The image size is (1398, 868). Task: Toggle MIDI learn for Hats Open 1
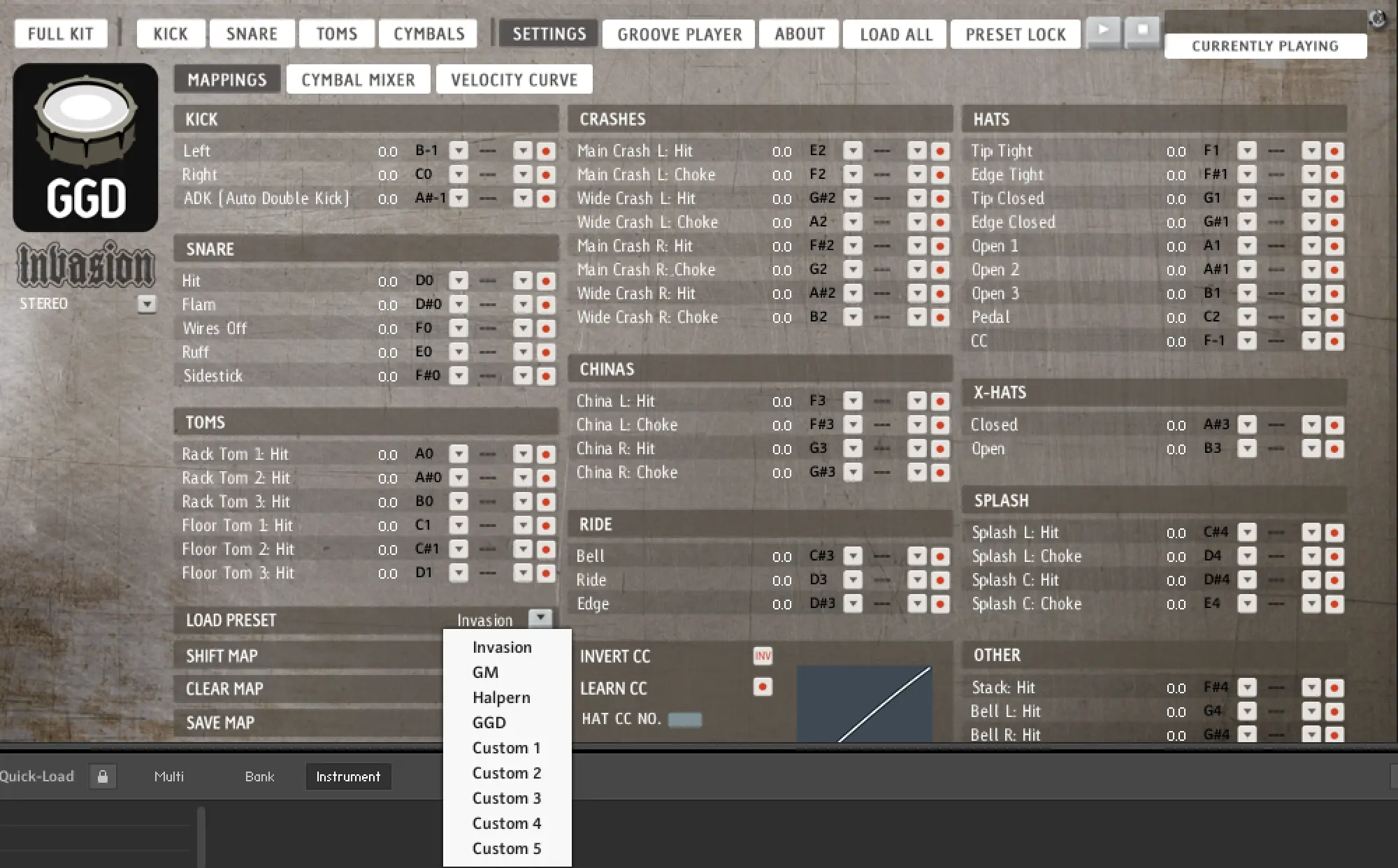[1334, 246]
